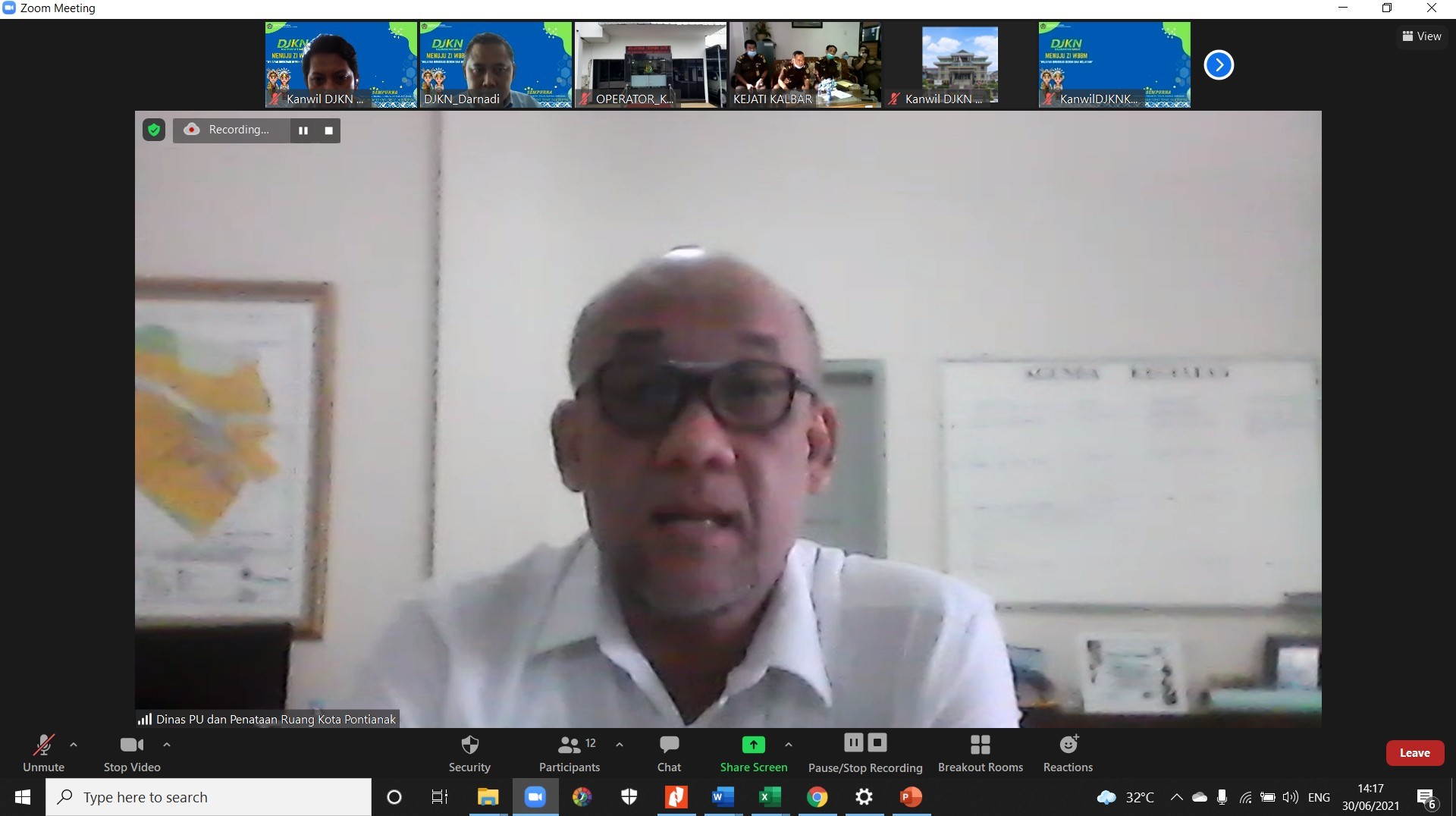Viewport: 1456px width, 816px height.
Task: Click the green encryption shield icon
Action: pyautogui.click(x=154, y=130)
